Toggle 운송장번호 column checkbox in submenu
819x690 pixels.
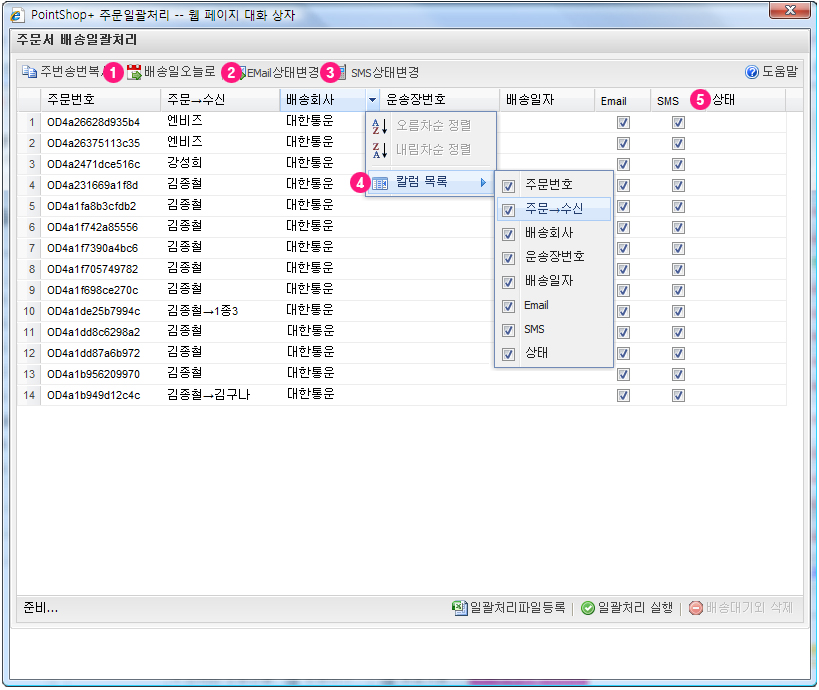point(509,257)
